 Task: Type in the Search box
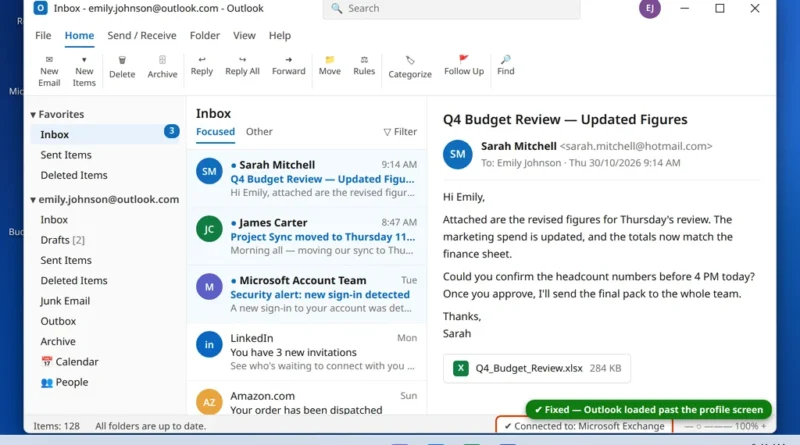pos(452,9)
